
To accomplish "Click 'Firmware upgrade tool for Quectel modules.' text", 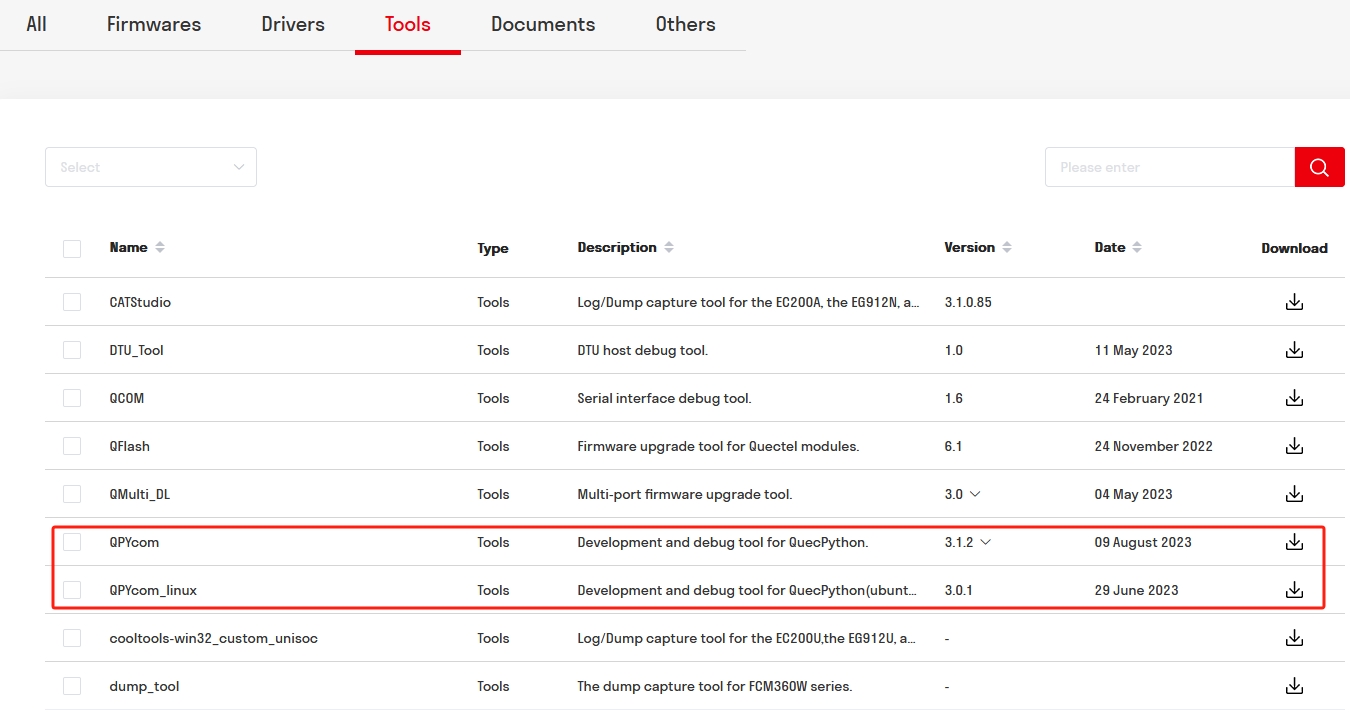I will pos(718,446).
